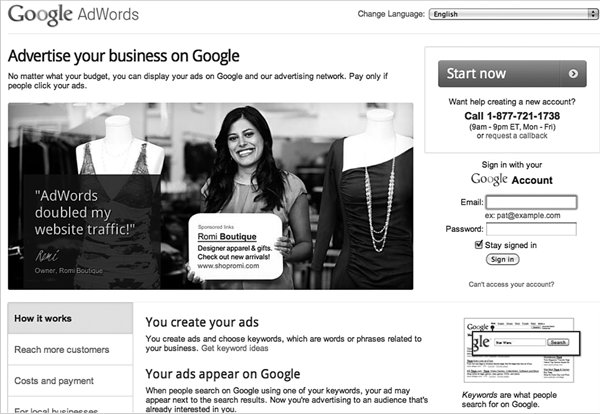Screen dimensions: 600x414
Task: Click the Owner, Romi Boutique caption
Action: pos(68,271)
